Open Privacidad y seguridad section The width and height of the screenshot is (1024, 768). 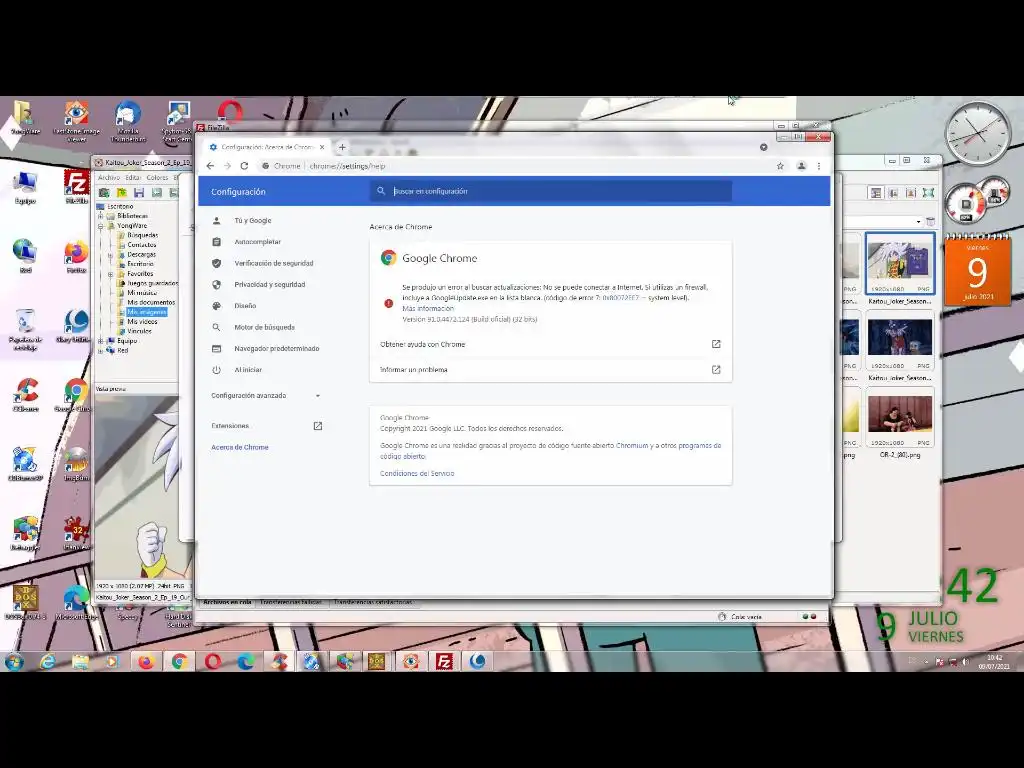click(x=270, y=285)
